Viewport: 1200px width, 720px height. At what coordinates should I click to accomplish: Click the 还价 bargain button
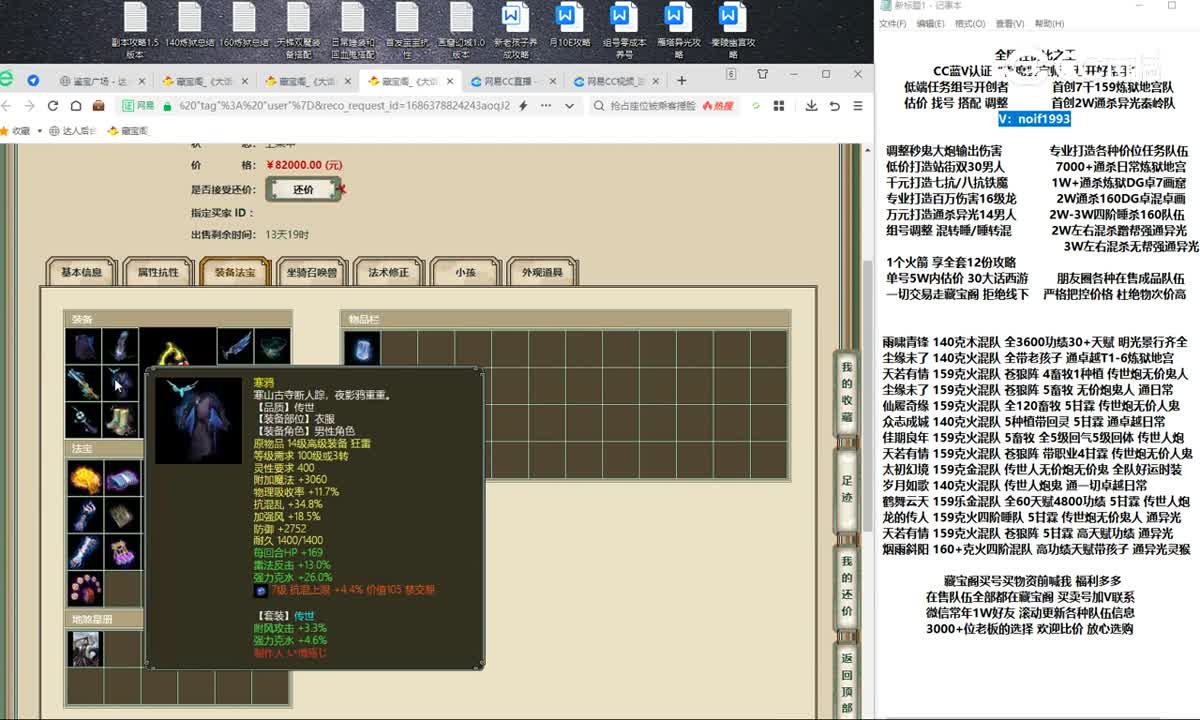click(x=303, y=189)
